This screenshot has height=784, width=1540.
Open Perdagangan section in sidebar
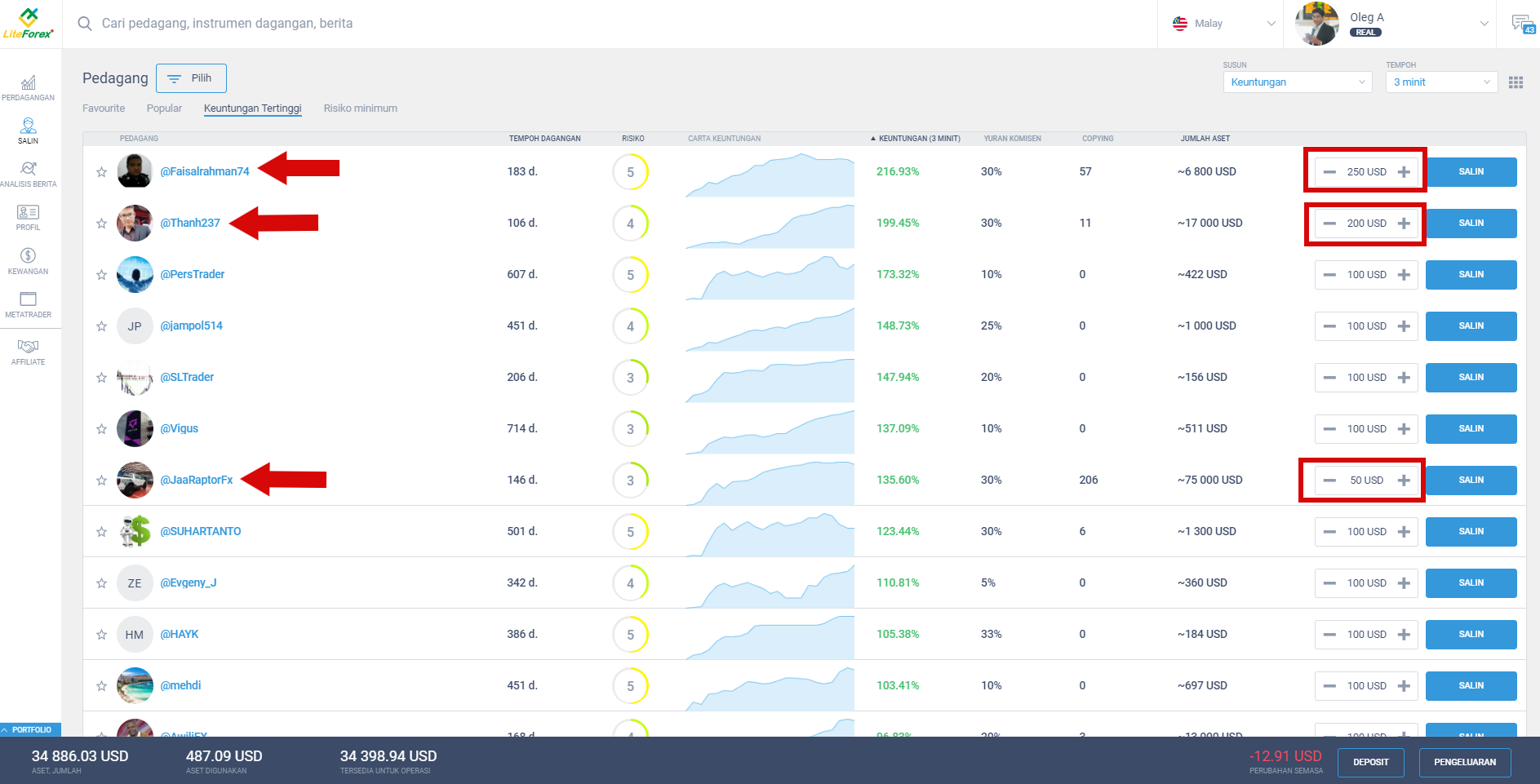click(29, 88)
